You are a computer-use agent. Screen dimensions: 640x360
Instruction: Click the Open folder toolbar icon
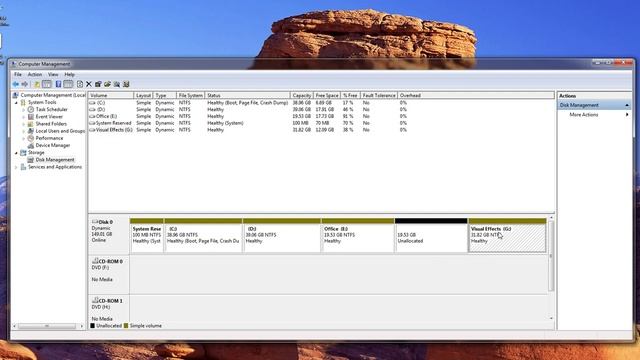pos(107,84)
